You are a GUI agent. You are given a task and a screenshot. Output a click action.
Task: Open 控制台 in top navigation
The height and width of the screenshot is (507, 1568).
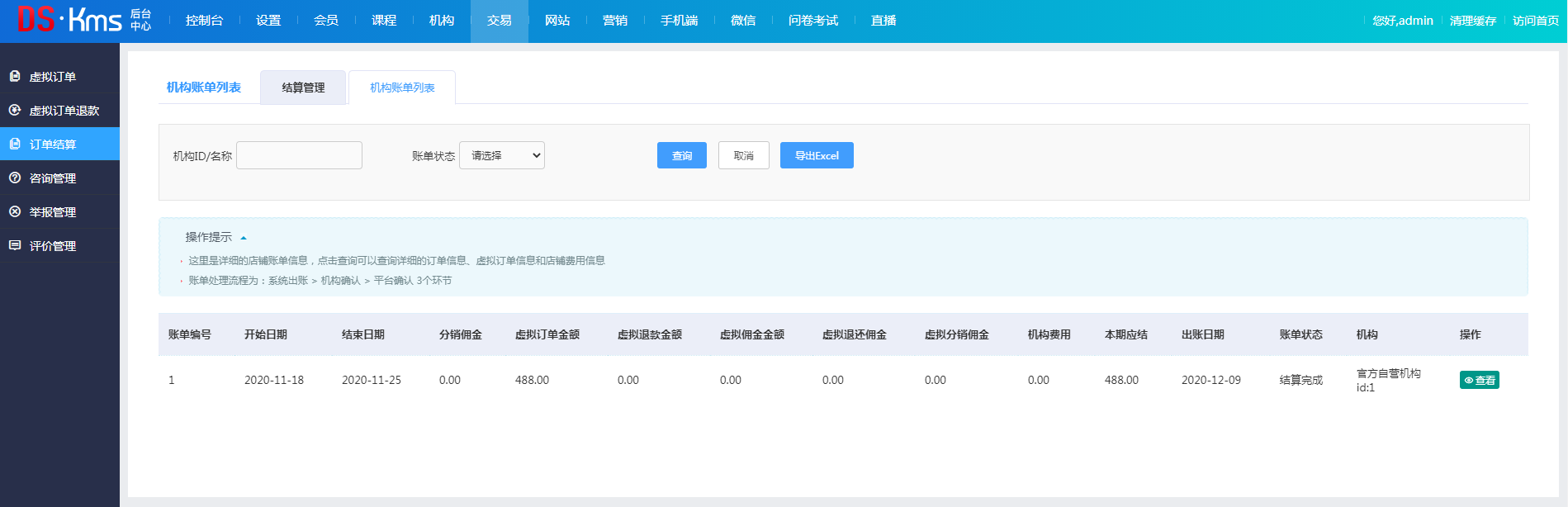[205, 21]
